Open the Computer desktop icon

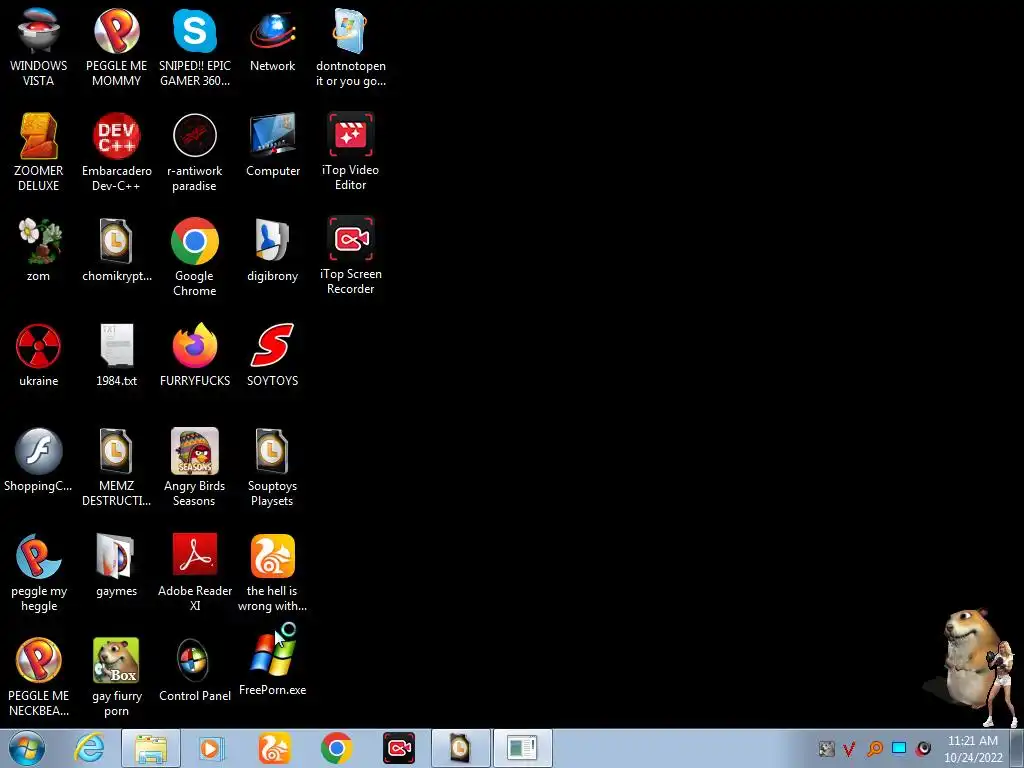point(272,145)
